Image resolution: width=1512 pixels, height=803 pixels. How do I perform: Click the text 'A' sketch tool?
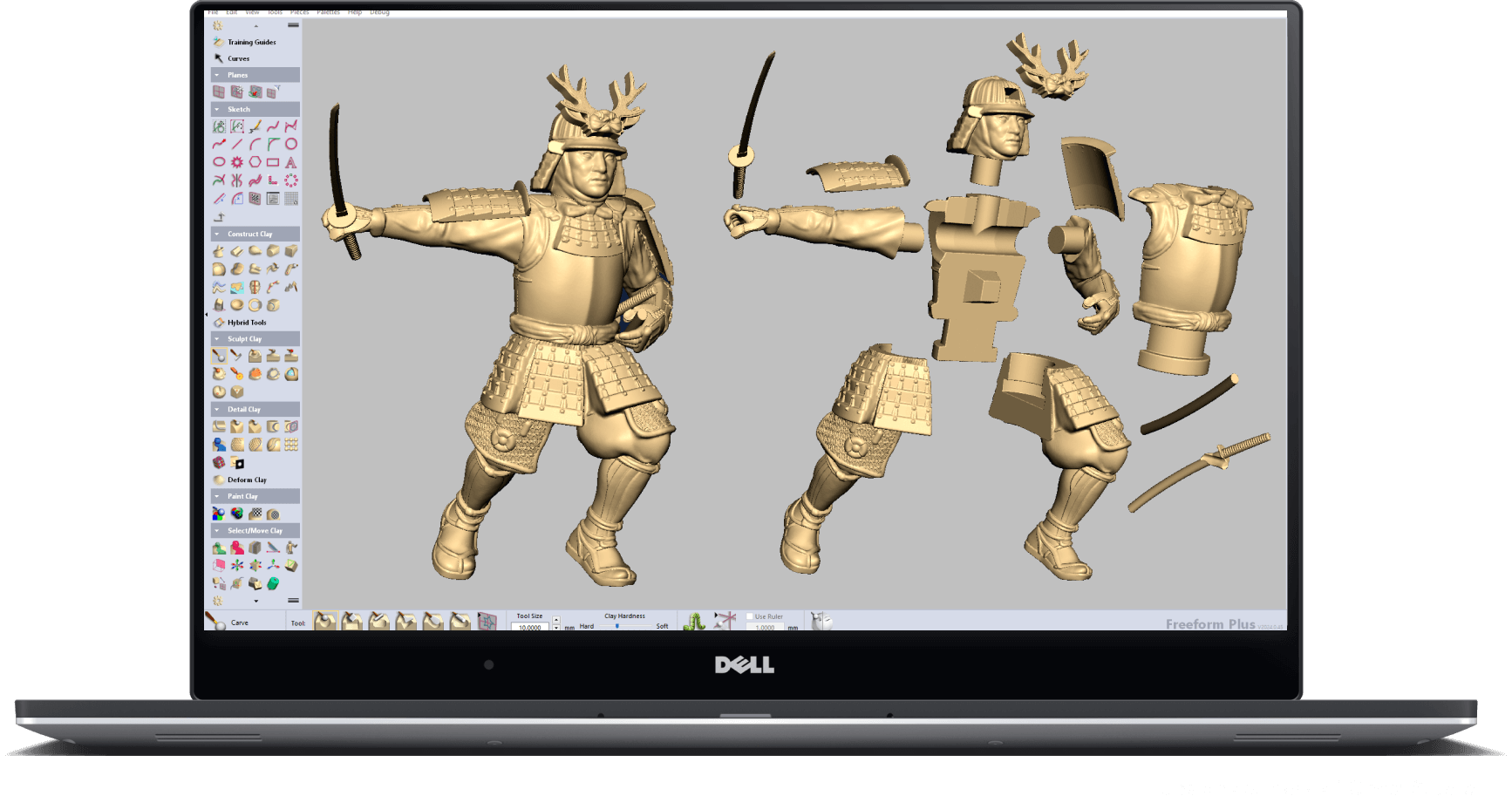291,162
